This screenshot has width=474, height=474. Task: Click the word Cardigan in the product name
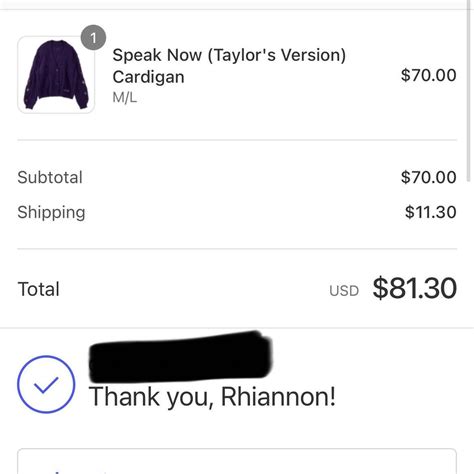click(148, 77)
